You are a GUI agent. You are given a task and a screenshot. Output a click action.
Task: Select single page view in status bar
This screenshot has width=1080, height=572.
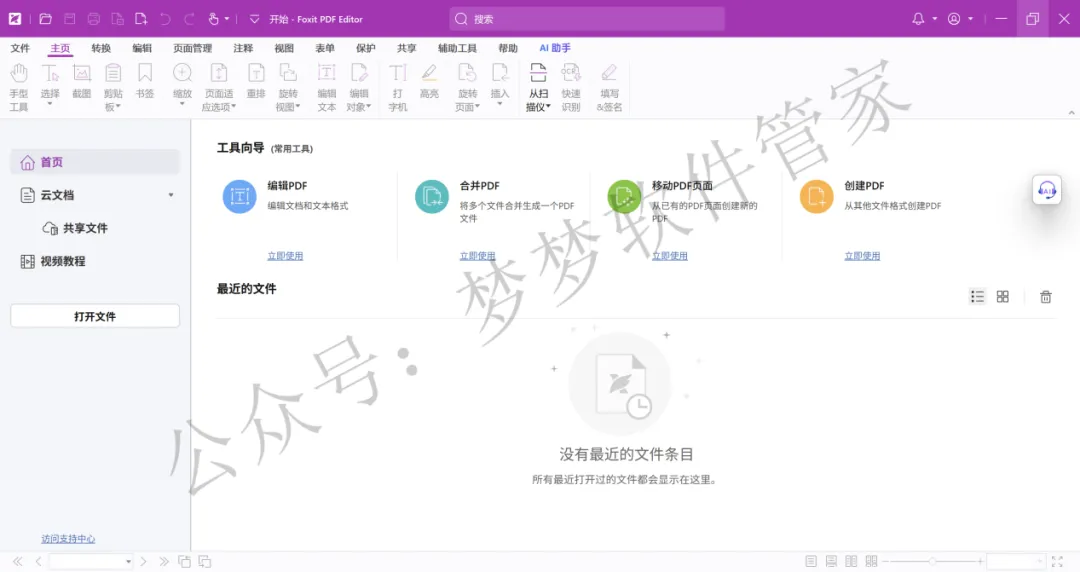click(x=811, y=562)
